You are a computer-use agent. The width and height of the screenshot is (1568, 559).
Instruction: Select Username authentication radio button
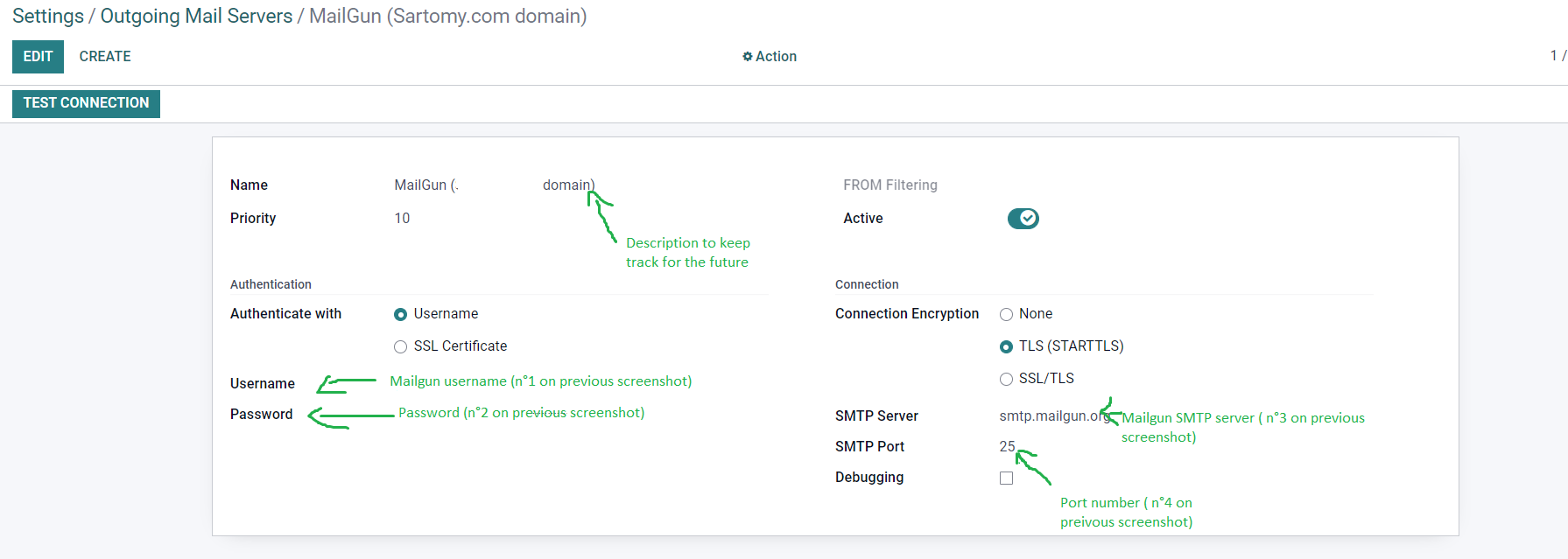point(401,314)
